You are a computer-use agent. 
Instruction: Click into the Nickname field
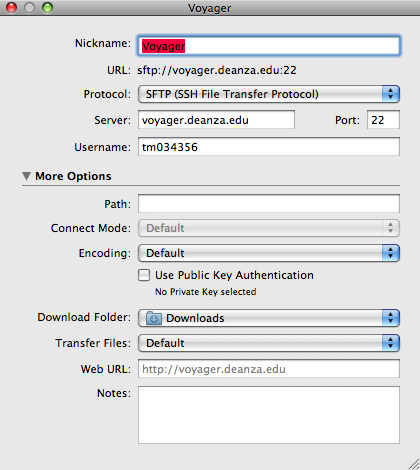coord(269,46)
